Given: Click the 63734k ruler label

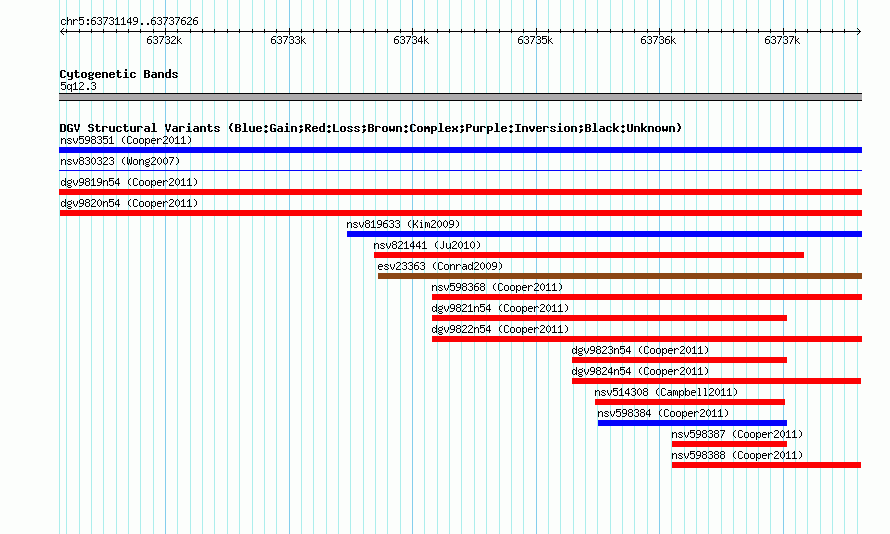Looking at the screenshot, I should 411,40.
